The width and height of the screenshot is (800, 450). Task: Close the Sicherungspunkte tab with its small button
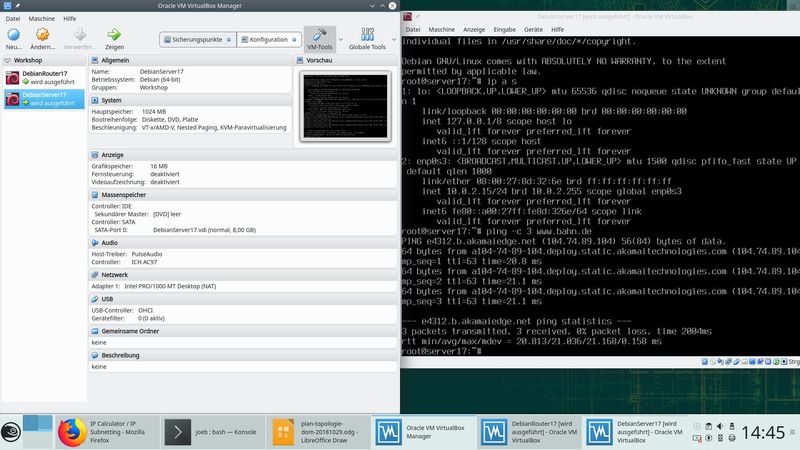(229, 40)
